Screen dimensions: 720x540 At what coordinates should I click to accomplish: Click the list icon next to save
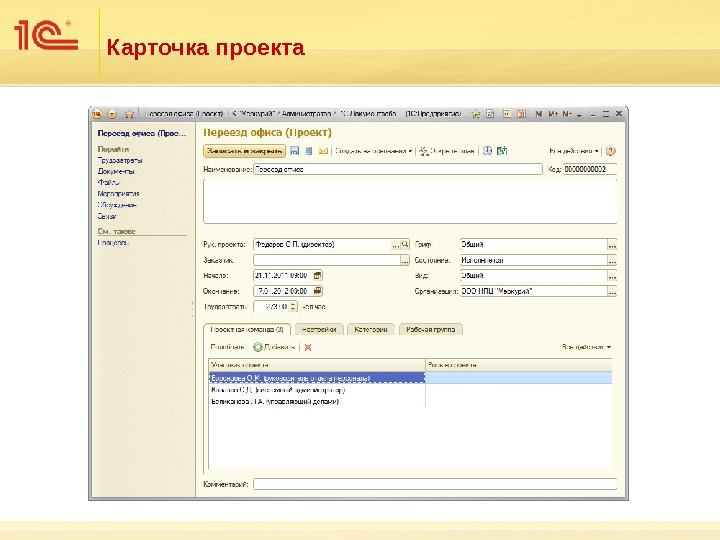pyautogui.click(x=309, y=151)
